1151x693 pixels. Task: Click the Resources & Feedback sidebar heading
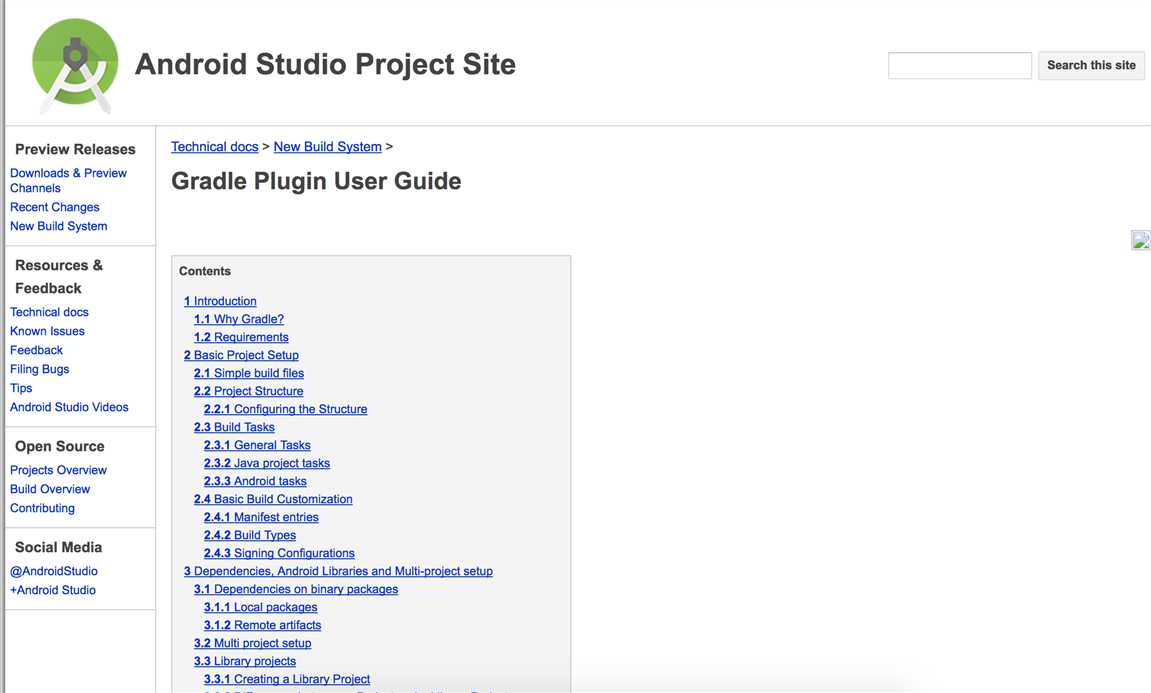click(x=59, y=277)
